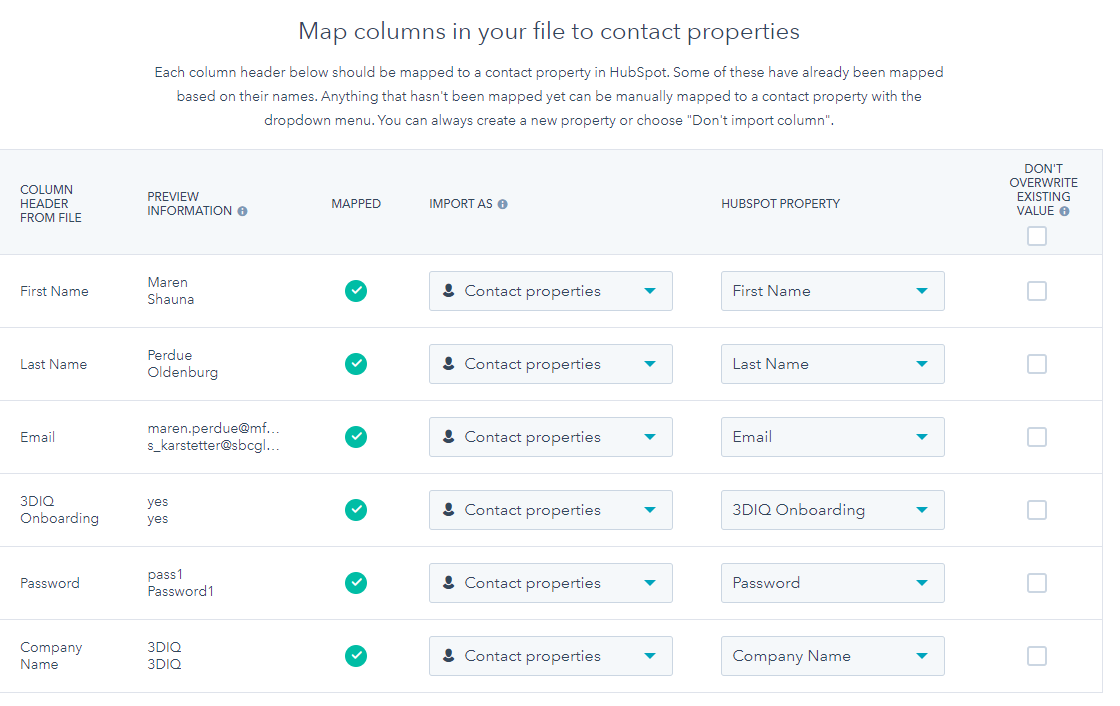
Task: Click green mapped checkmark for Company Name
Action: 356,656
